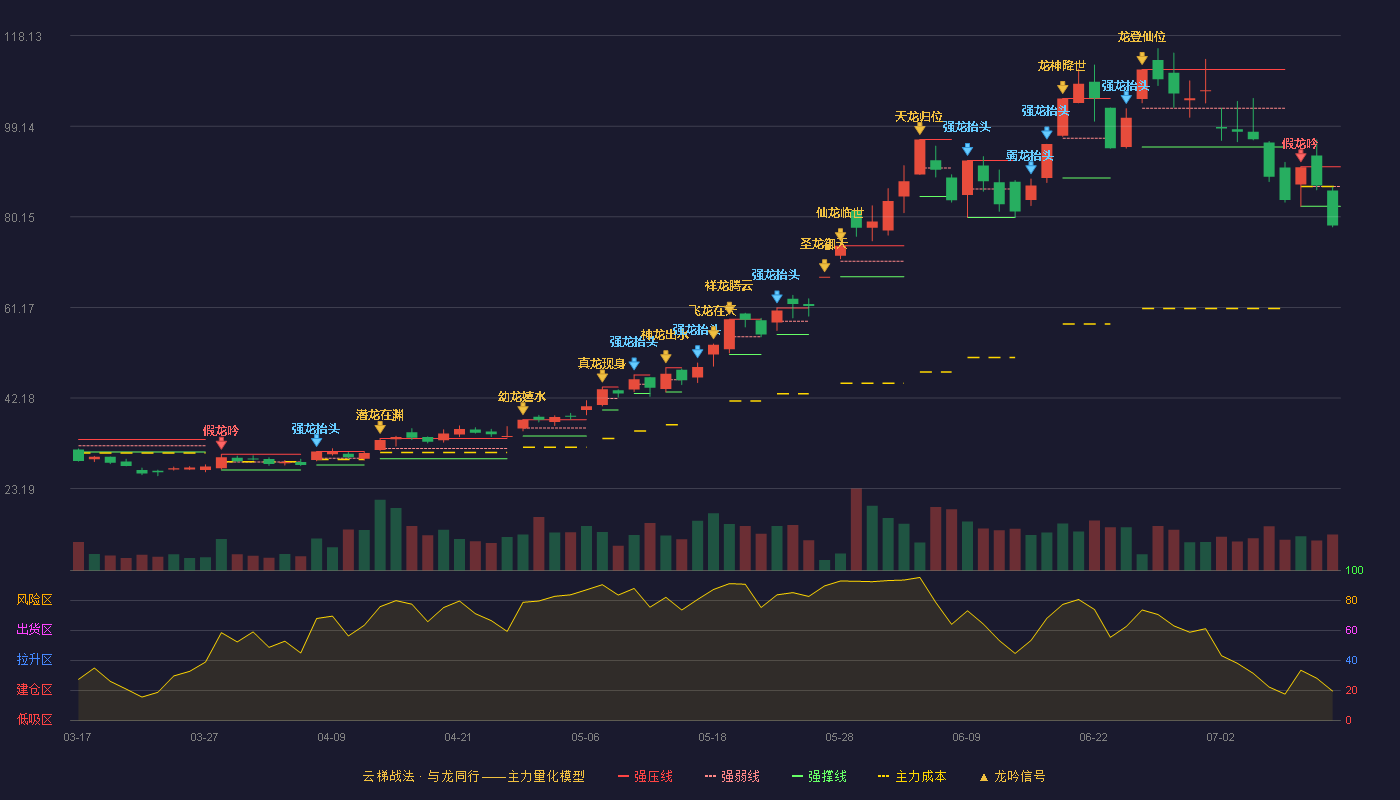1400x800 pixels.
Task: Select the 低吸区 zone label
Action: (x=34, y=719)
